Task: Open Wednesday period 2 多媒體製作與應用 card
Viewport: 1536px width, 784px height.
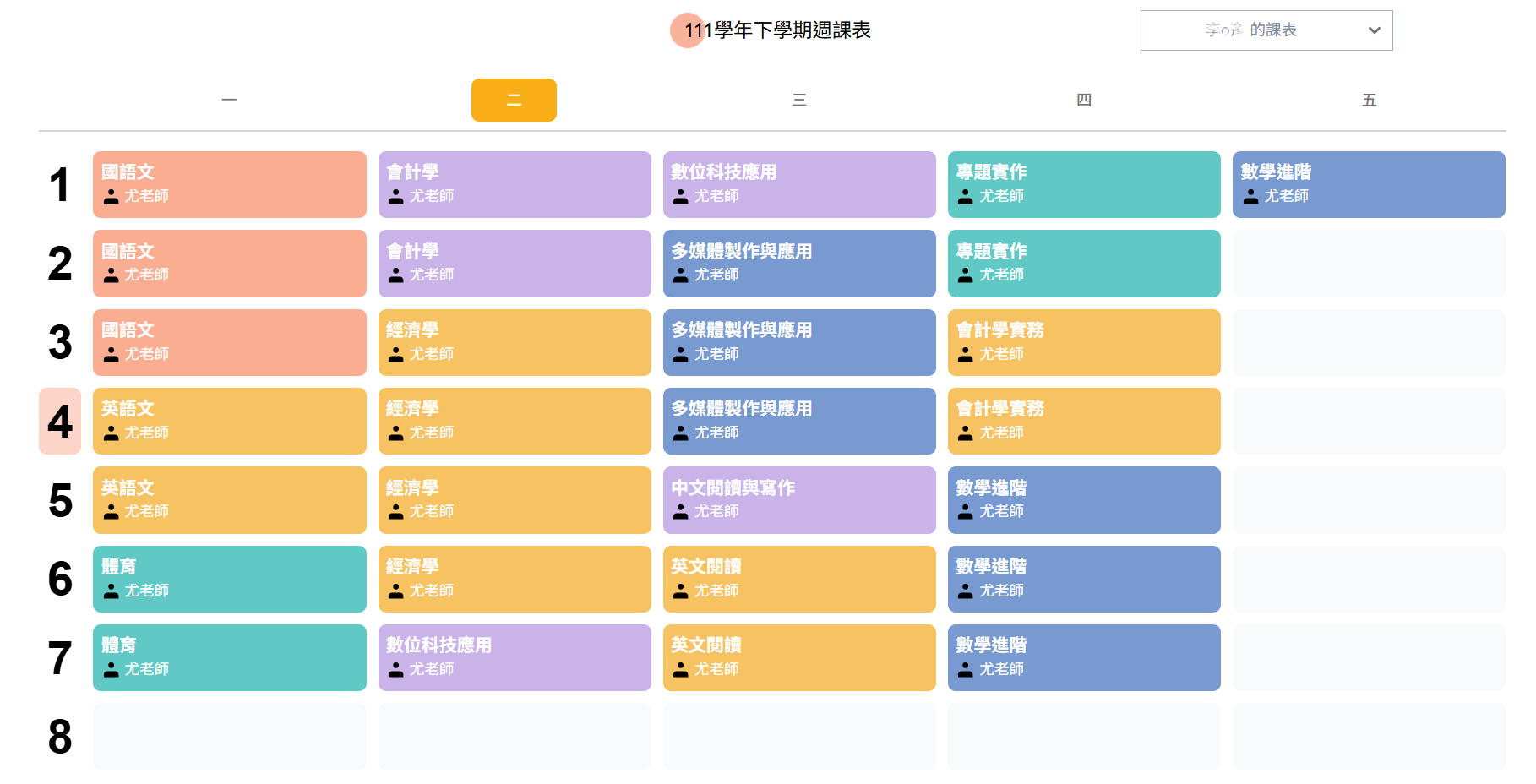Action: 799,264
